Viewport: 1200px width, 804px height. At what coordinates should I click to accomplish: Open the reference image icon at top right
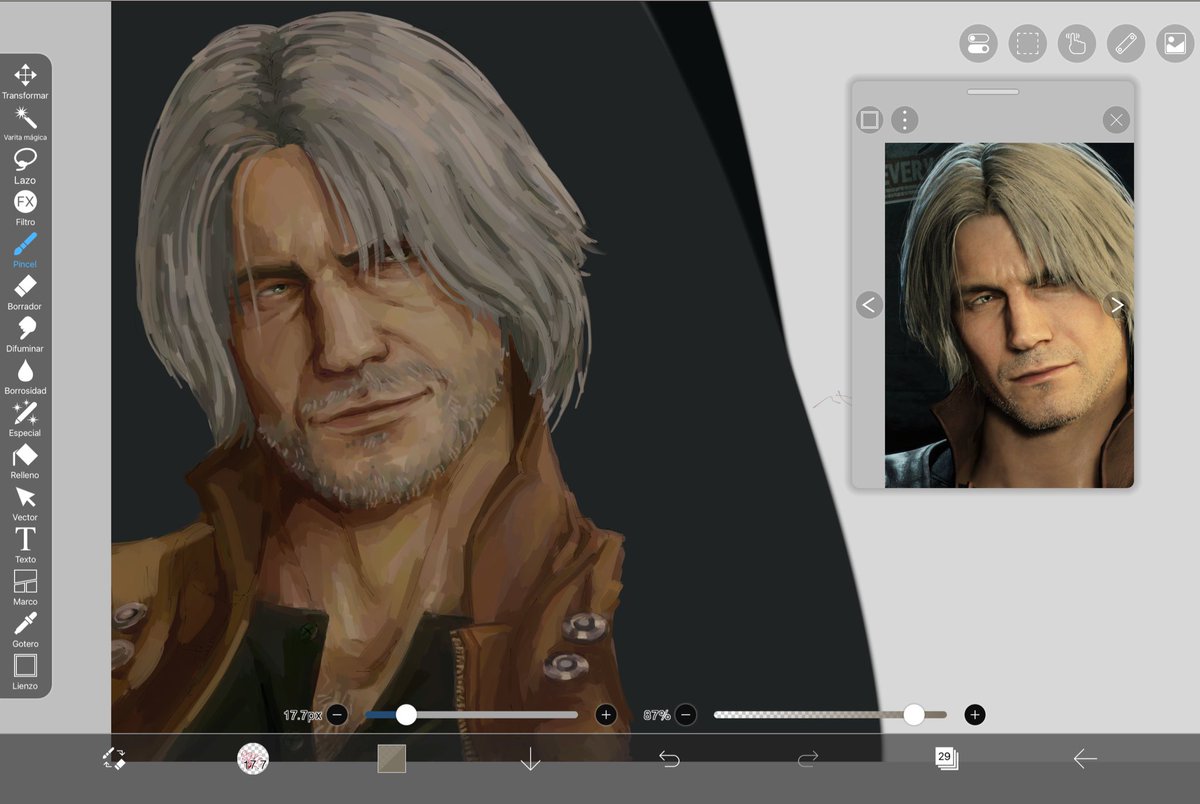coord(1175,44)
